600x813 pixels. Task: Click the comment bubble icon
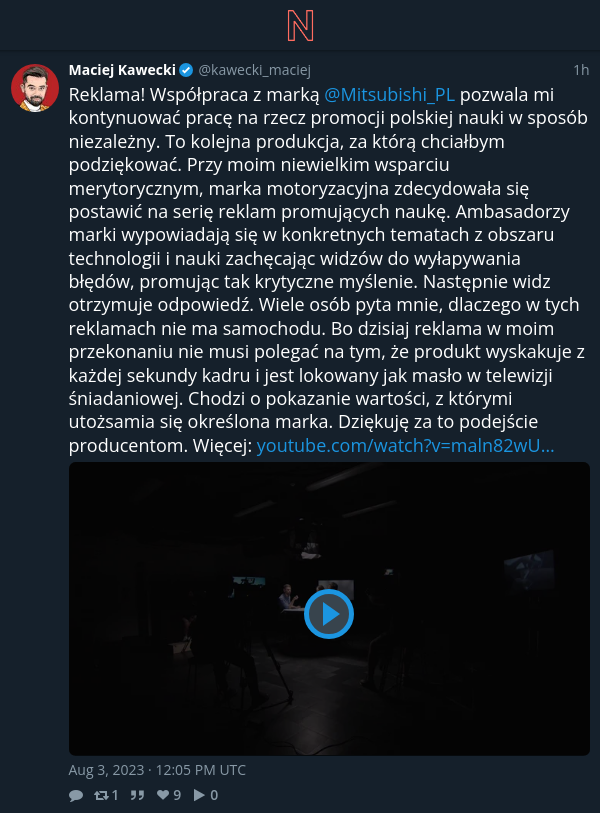point(76,795)
